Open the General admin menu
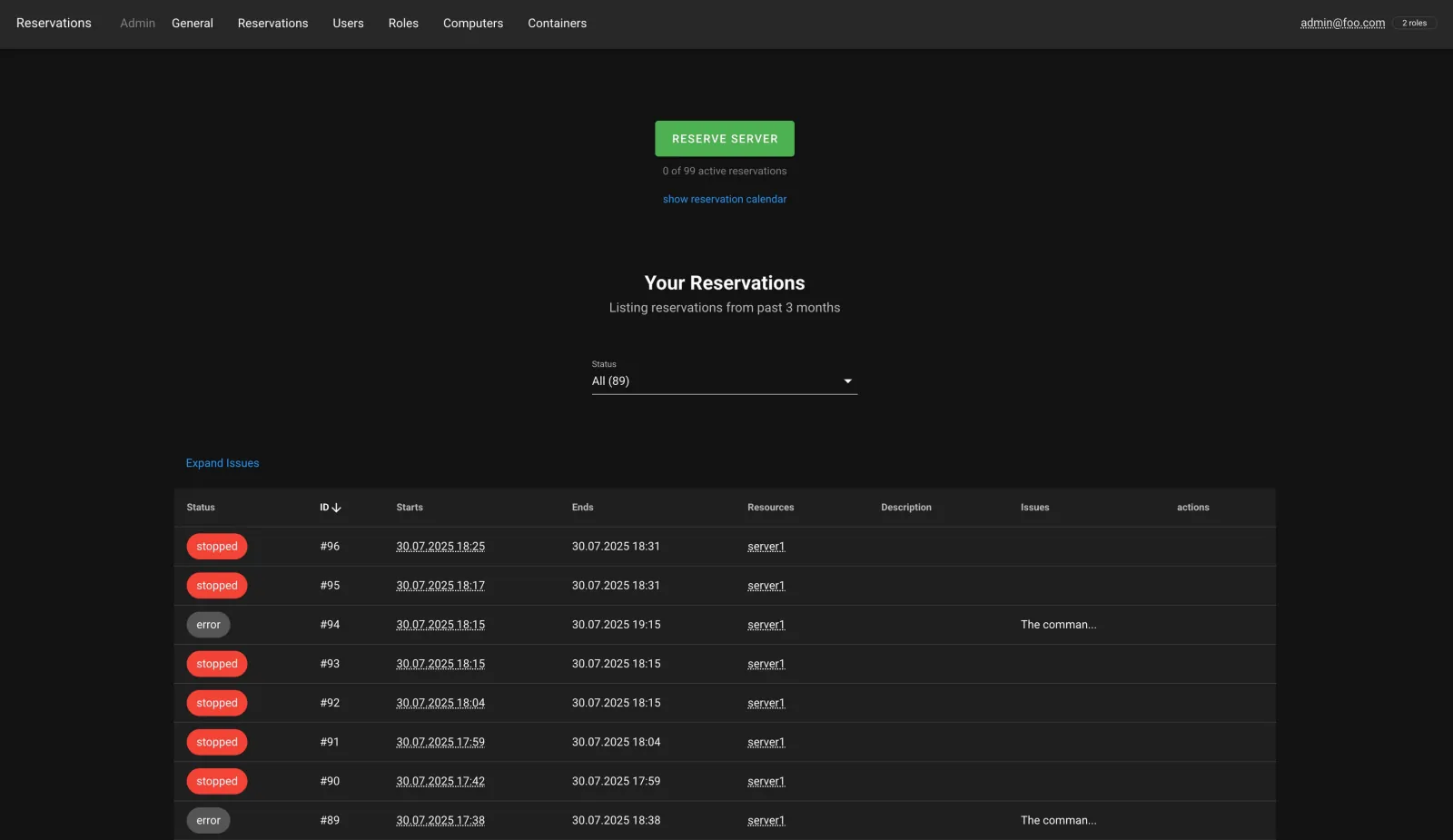 pyautogui.click(x=193, y=24)
